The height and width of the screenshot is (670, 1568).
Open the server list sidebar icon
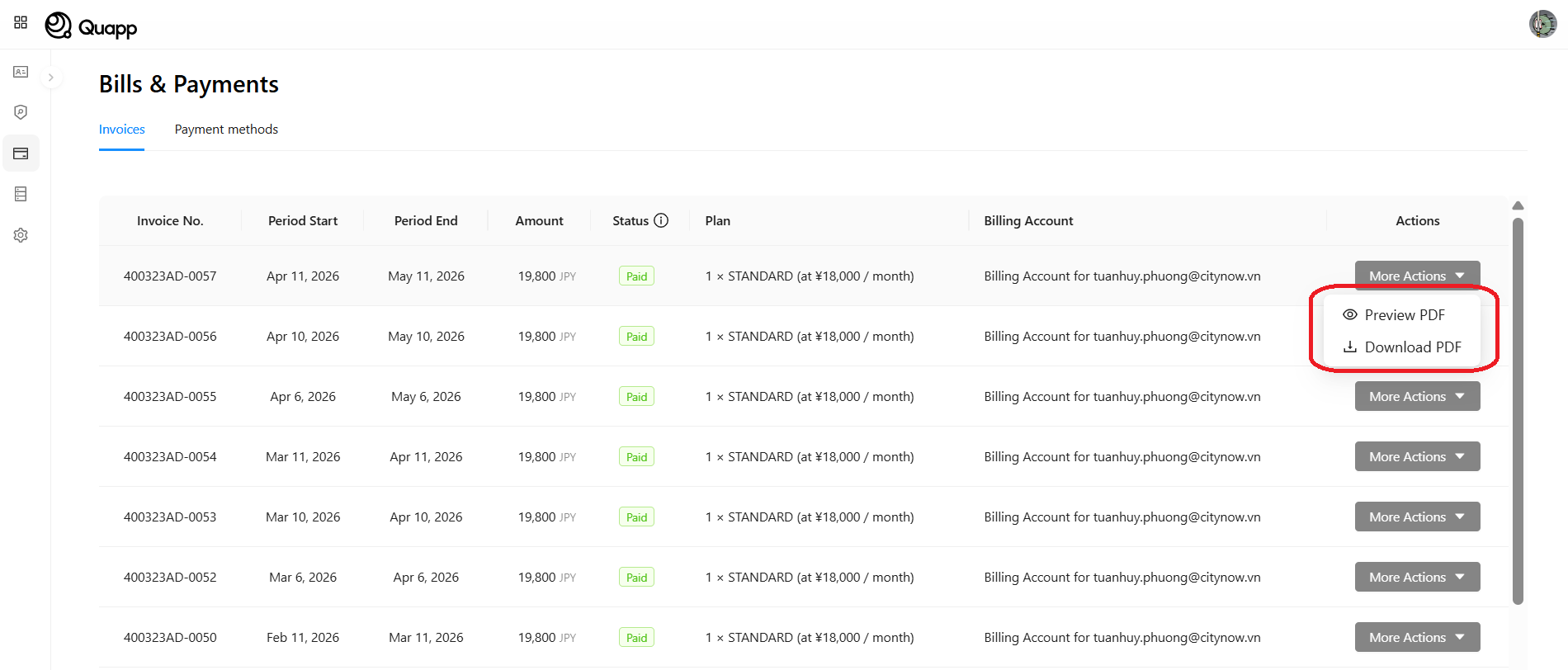click(21, 194)
